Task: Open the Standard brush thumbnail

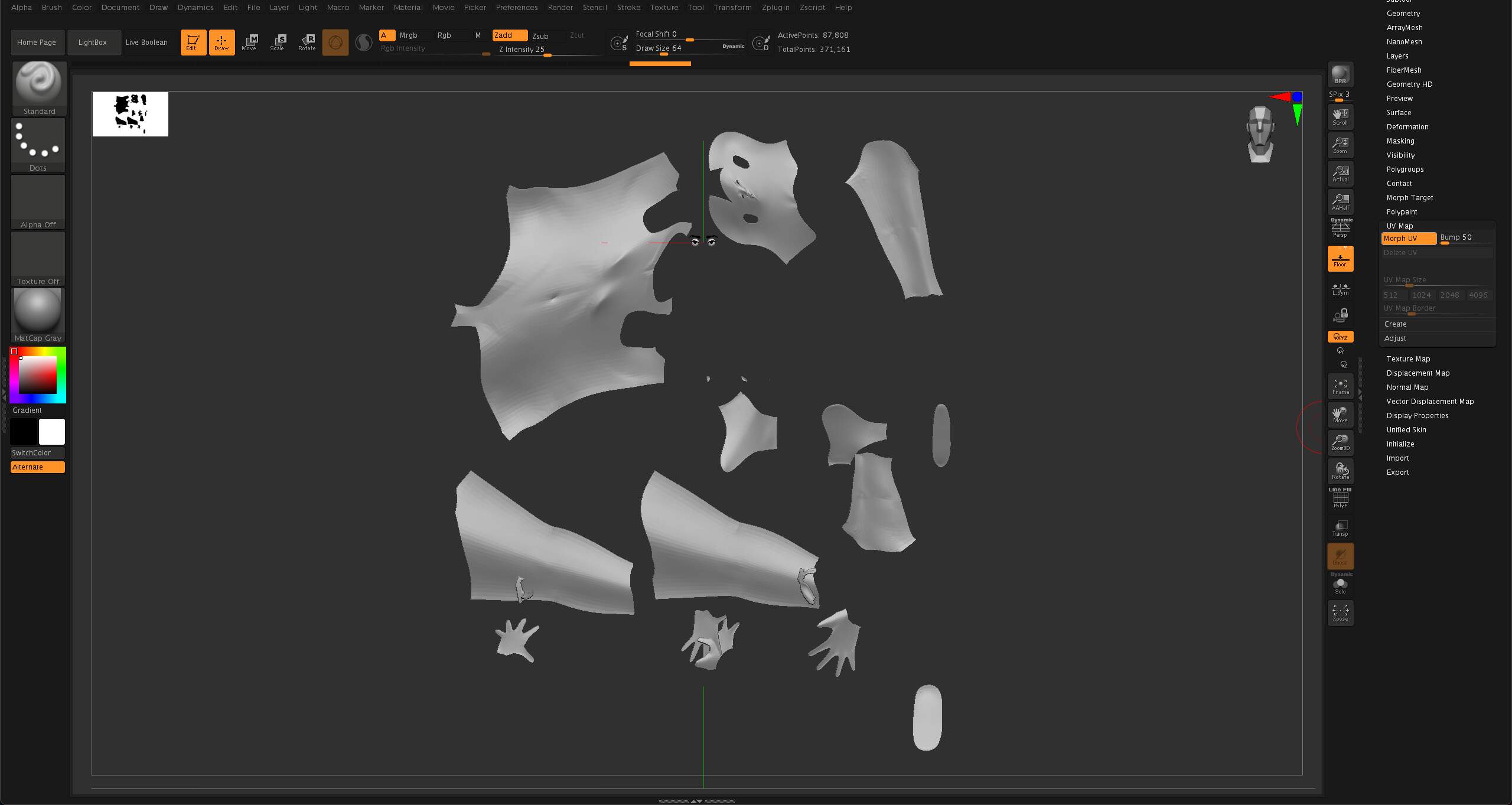Action: point(39,88)
